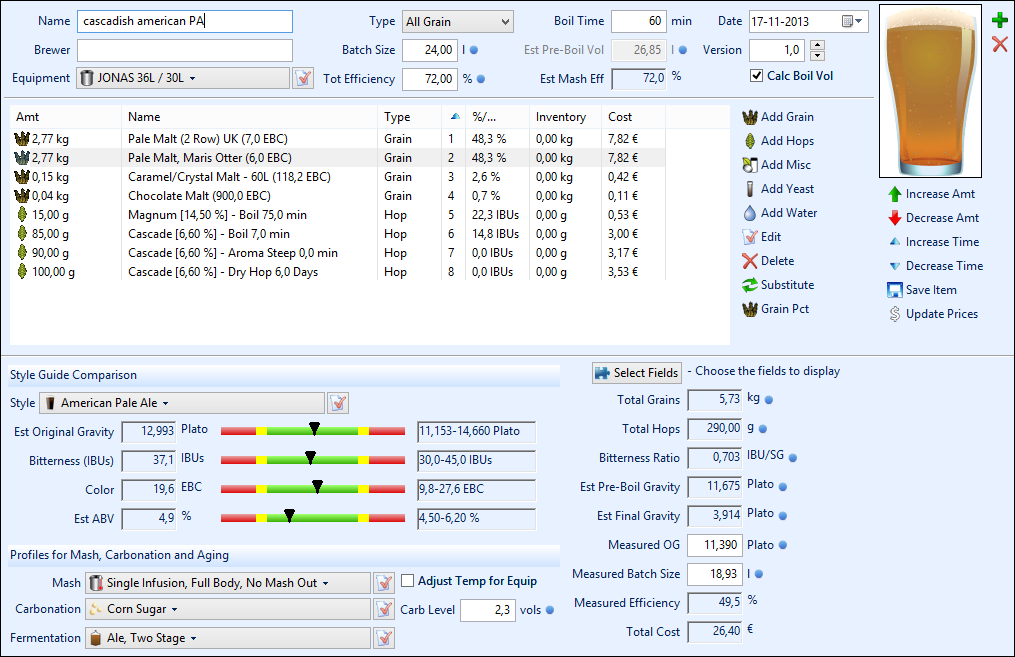Click the Brewer text input field
Viewport: 1015px width, 657px height.
[184, 50]
